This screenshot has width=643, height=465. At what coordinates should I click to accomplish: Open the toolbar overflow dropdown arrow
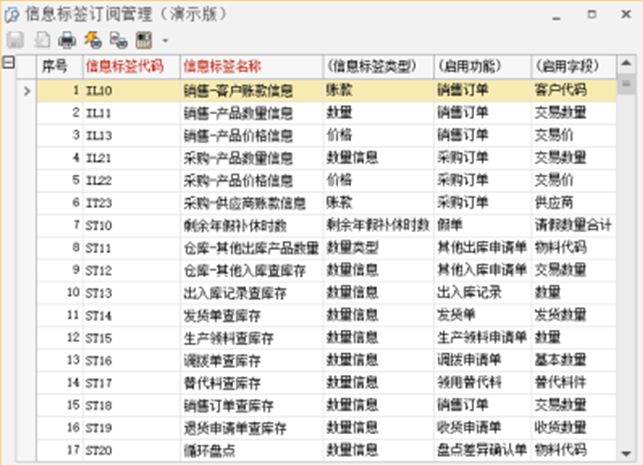coord(164,41)
